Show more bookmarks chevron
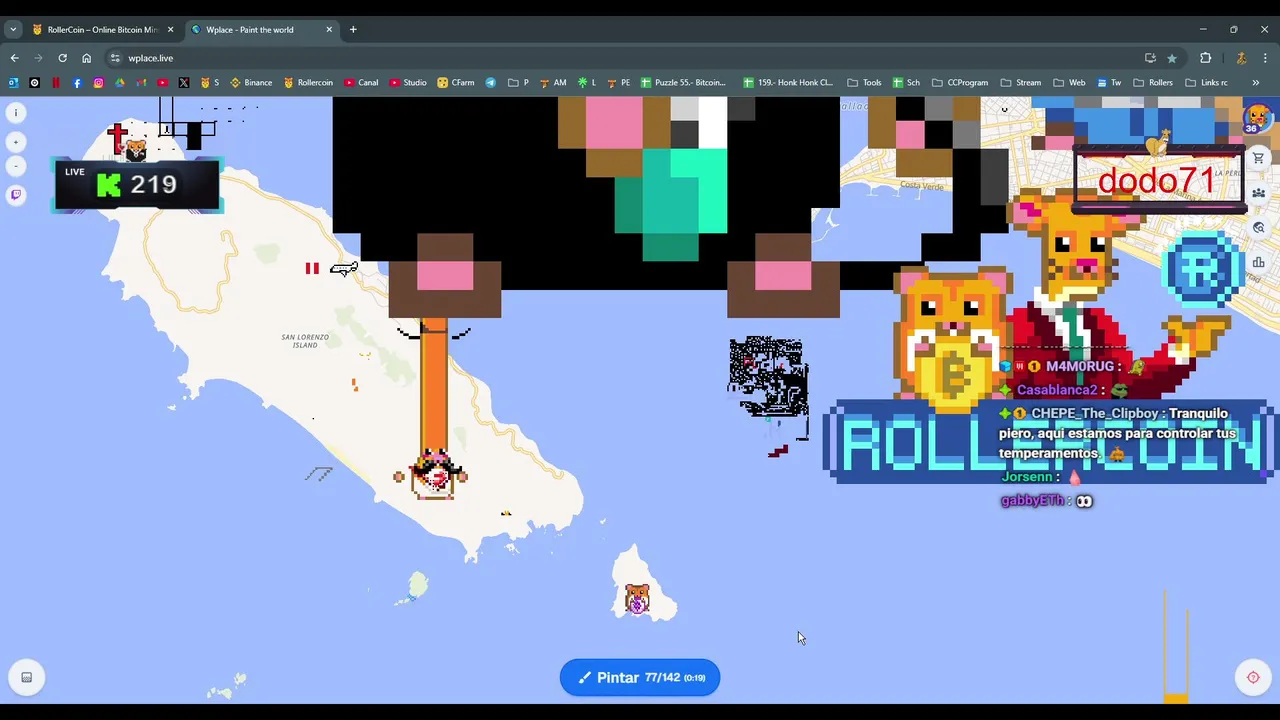The width and height of the screenshot is (1280, 720). [1255, 83]
